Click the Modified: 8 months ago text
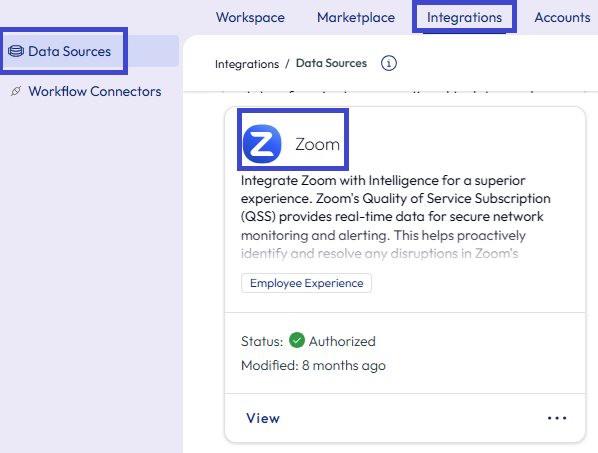598x453 pixels. point(313,366)
